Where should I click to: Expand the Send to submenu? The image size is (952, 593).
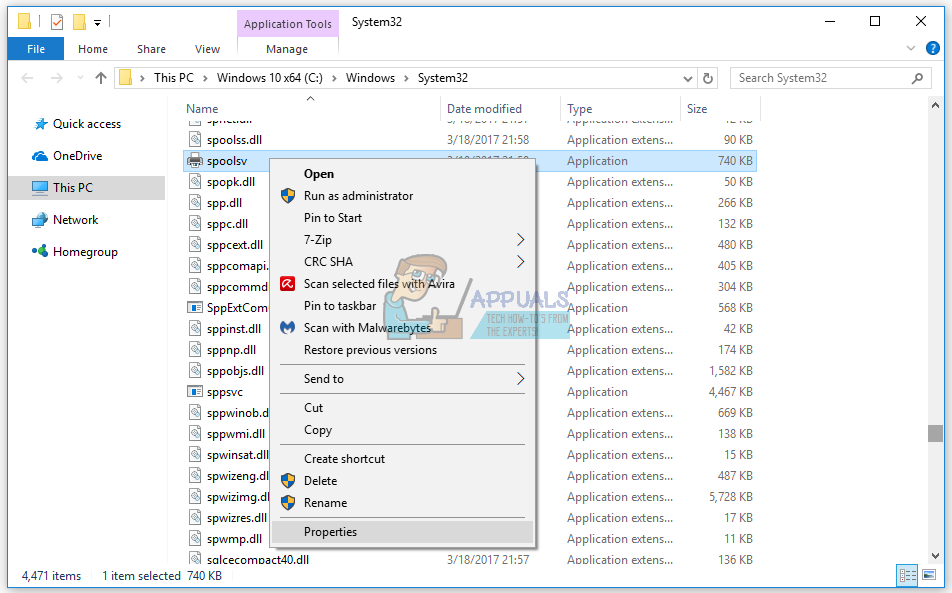tap(402, 379)
